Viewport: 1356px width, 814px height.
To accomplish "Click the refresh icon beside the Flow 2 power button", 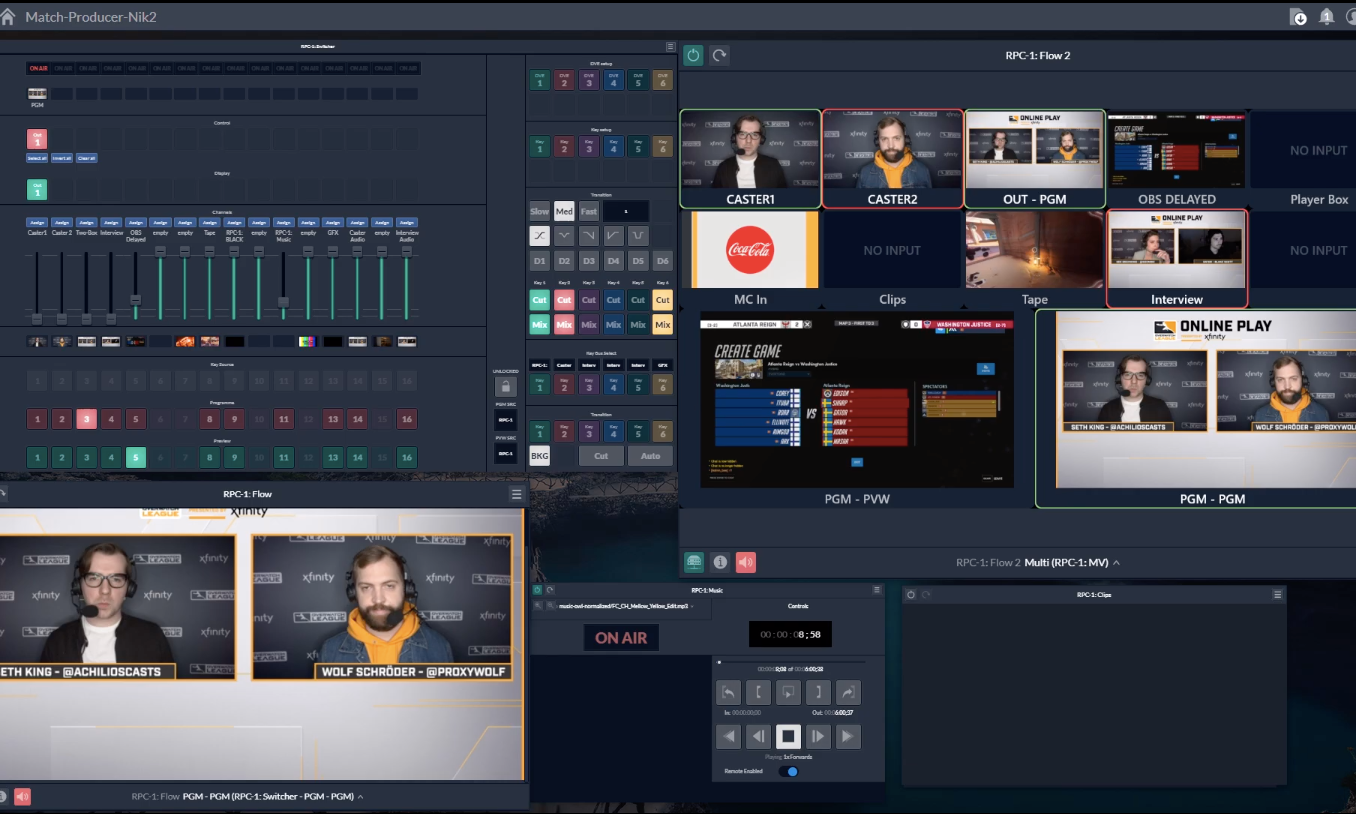I will 718,55.
